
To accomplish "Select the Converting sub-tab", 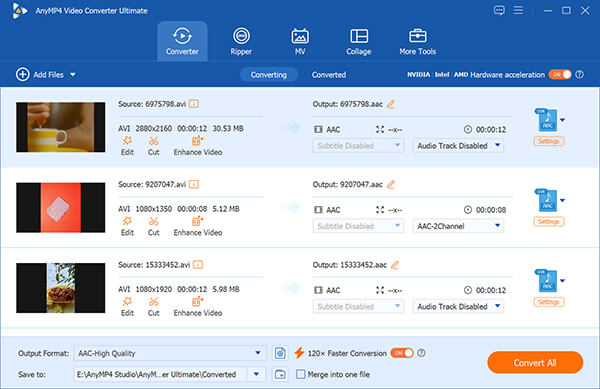I will tap(269, 75).
